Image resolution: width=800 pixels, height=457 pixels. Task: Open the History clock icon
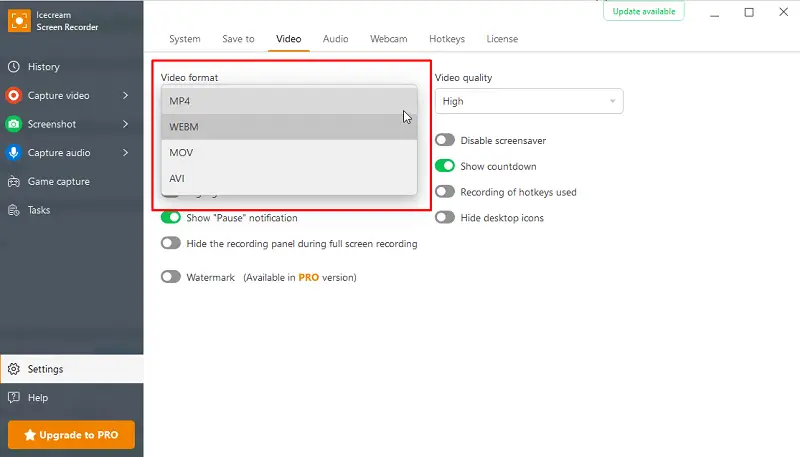[x=14, y=67]
